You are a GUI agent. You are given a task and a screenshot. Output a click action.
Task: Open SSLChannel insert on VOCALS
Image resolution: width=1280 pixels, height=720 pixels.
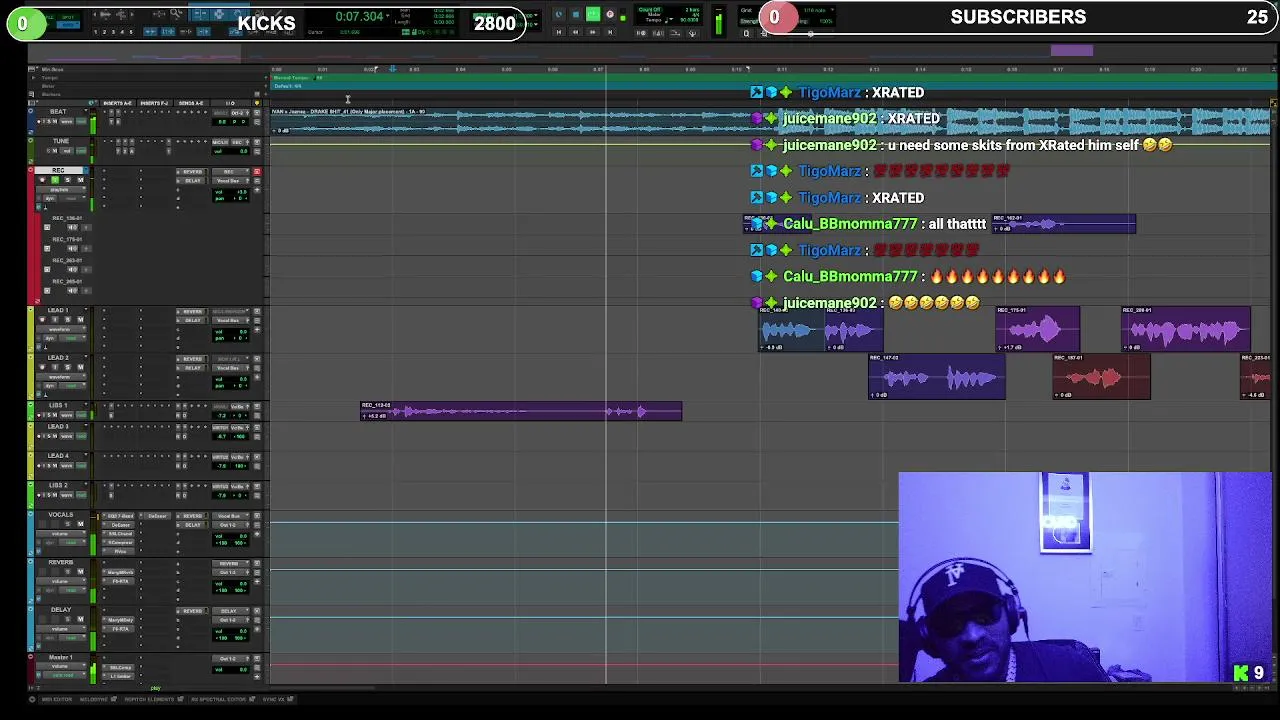(x=119, y=533)
